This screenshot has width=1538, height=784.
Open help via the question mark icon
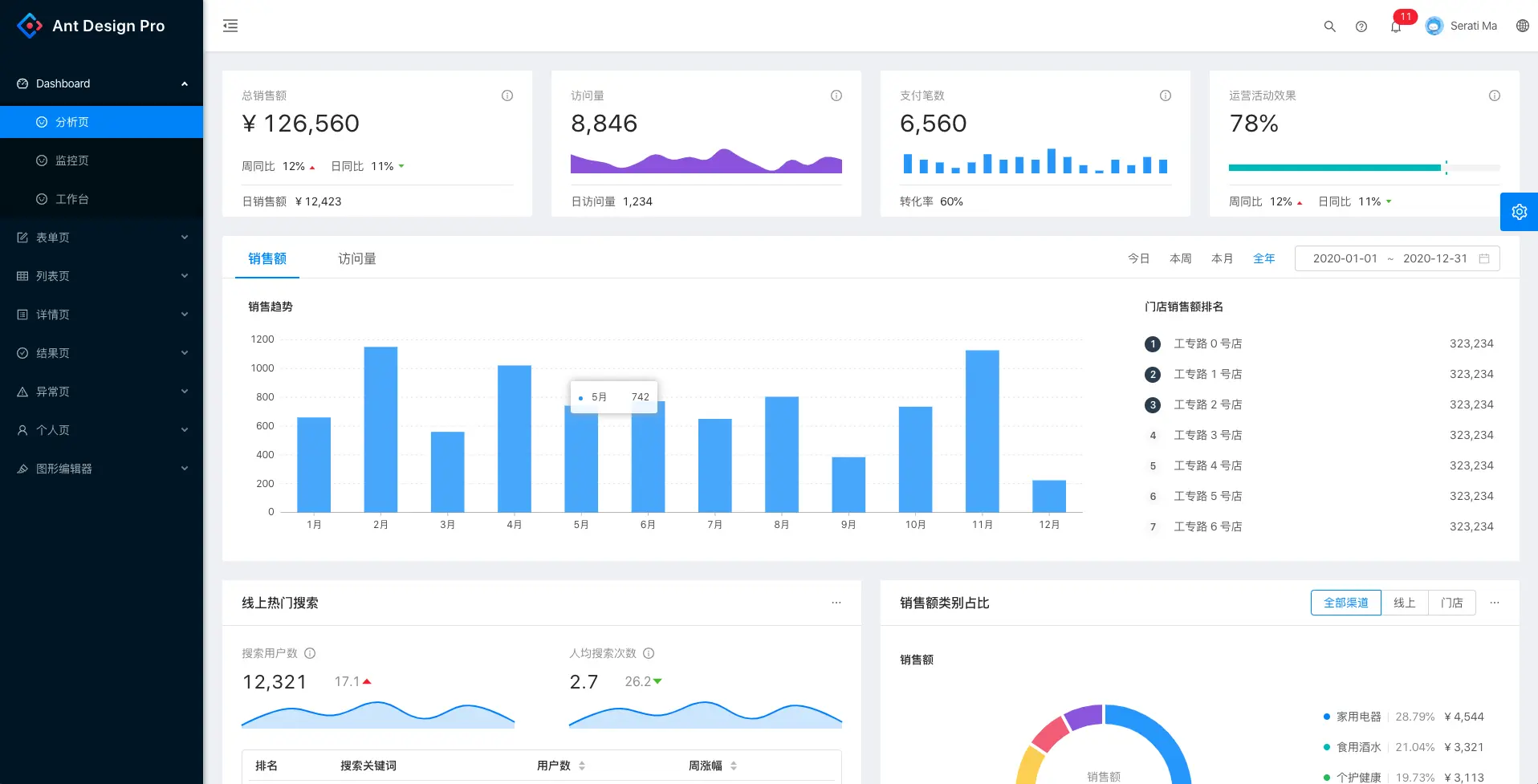pyautogui.click(x=1361, y=26)
